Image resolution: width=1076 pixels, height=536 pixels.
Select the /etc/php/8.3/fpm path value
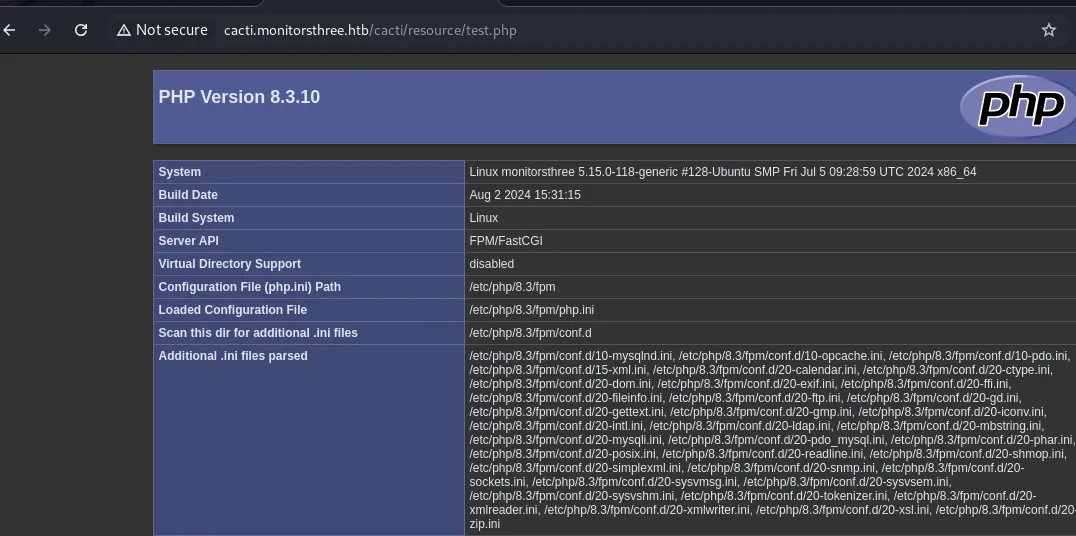coord(513,287)
